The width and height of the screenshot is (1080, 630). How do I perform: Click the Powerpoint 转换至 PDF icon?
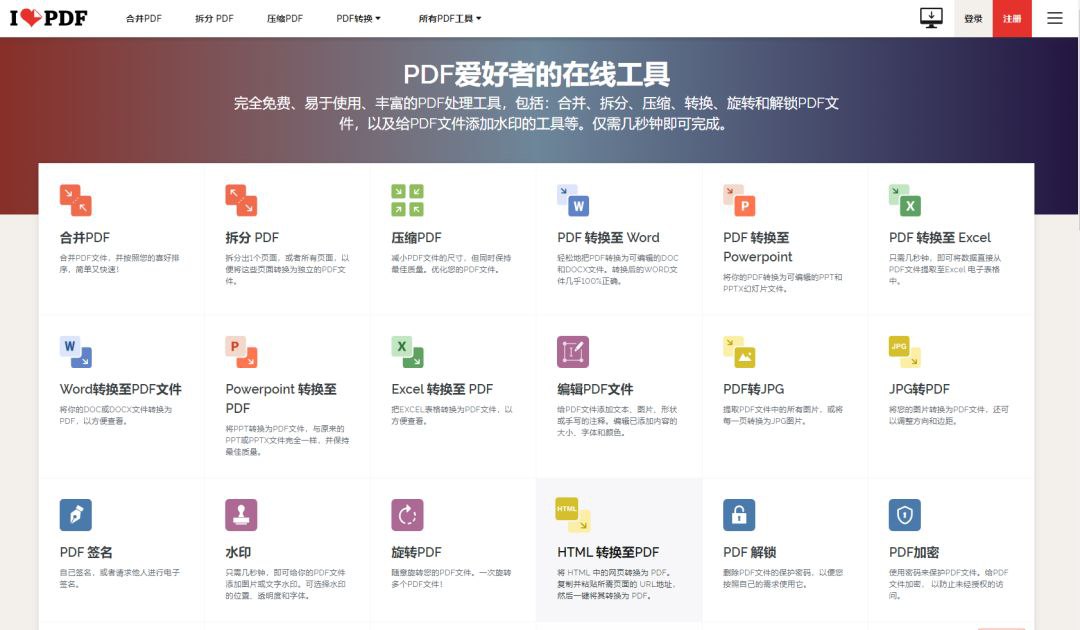(241, 352)
